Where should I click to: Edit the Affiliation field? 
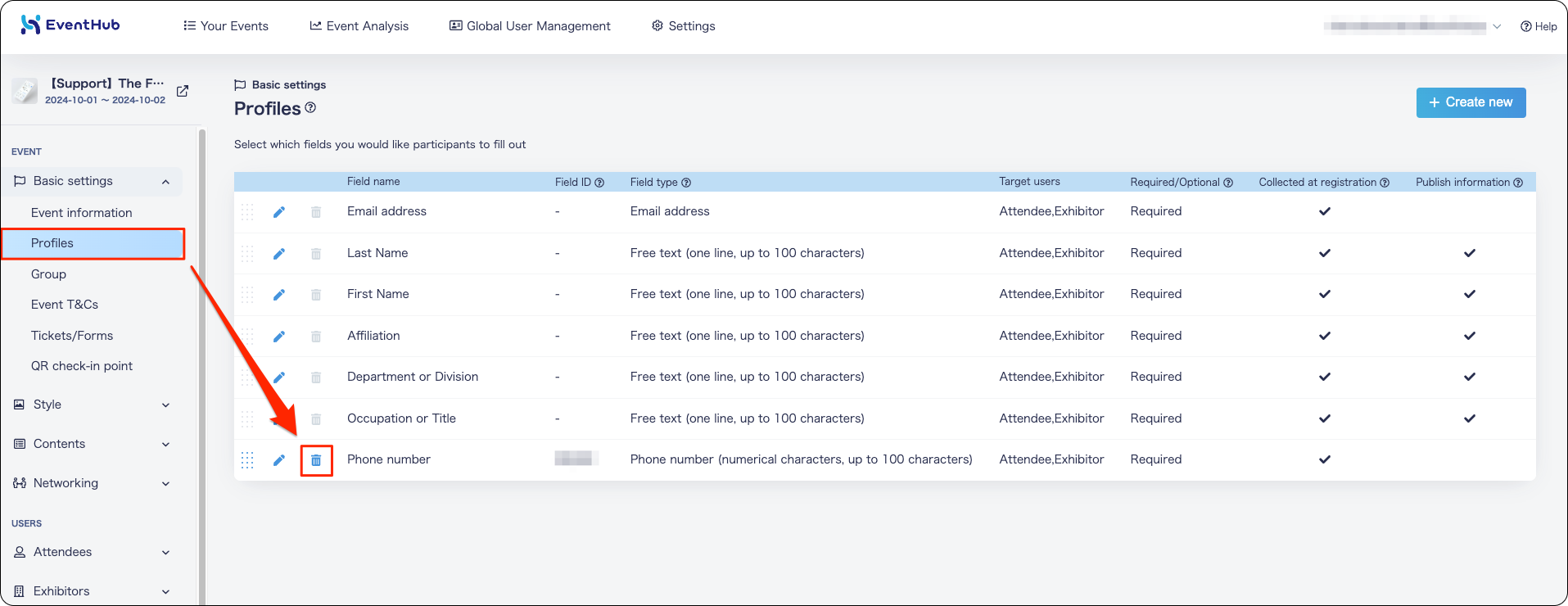(x=279, y=337)
